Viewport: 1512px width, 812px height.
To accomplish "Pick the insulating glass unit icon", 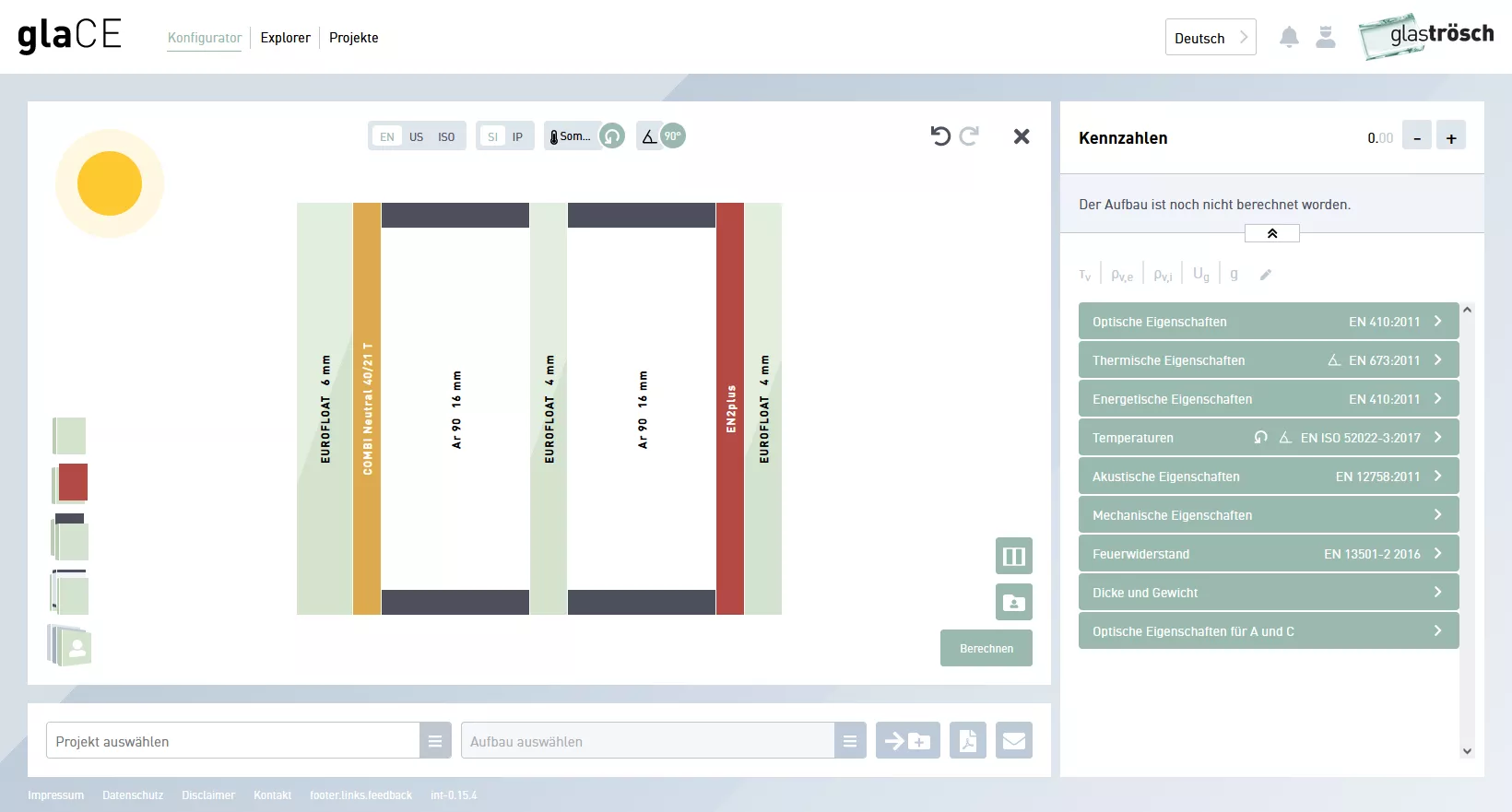I will point(70,593).
